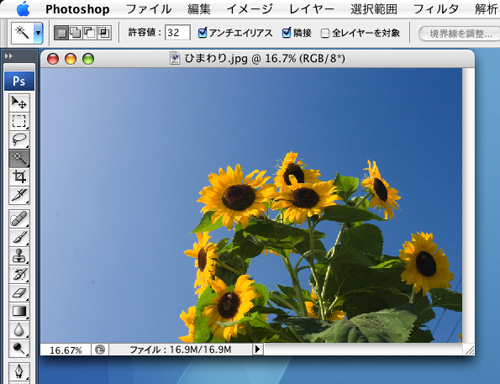Select the Blur tool

click(19, 330)
